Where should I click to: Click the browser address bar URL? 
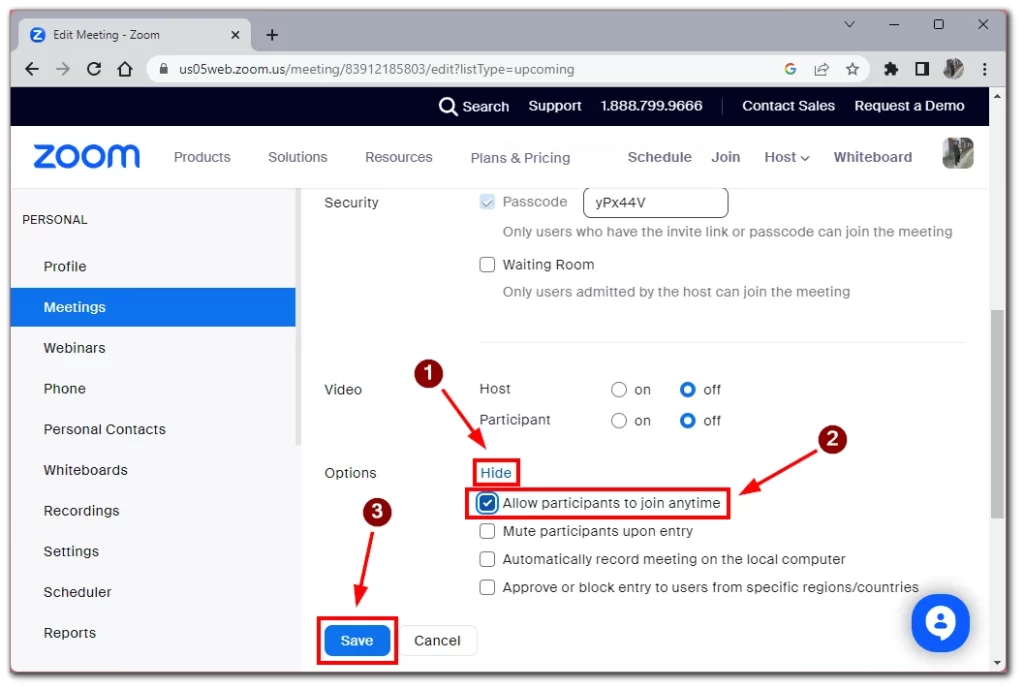click(377, 69)
